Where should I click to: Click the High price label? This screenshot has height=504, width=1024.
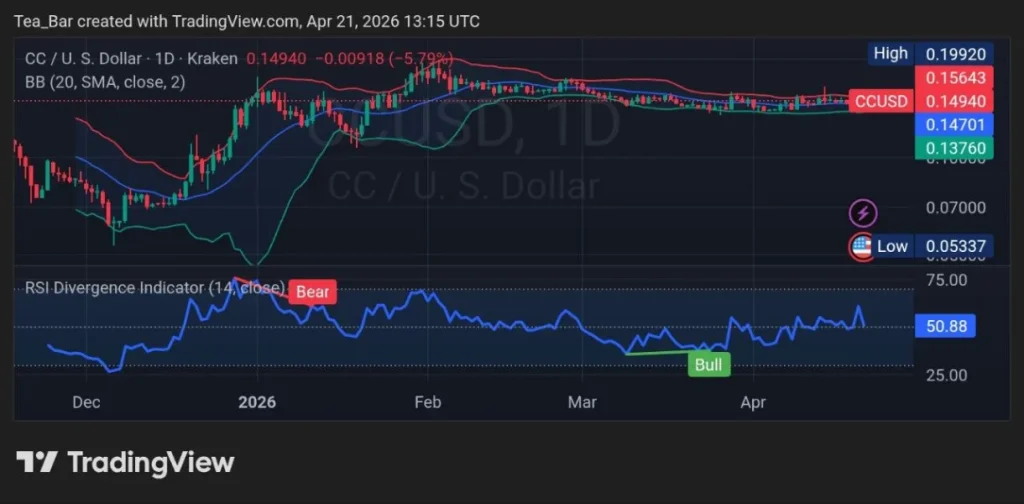pyautogui.click(x=890, y=54)
